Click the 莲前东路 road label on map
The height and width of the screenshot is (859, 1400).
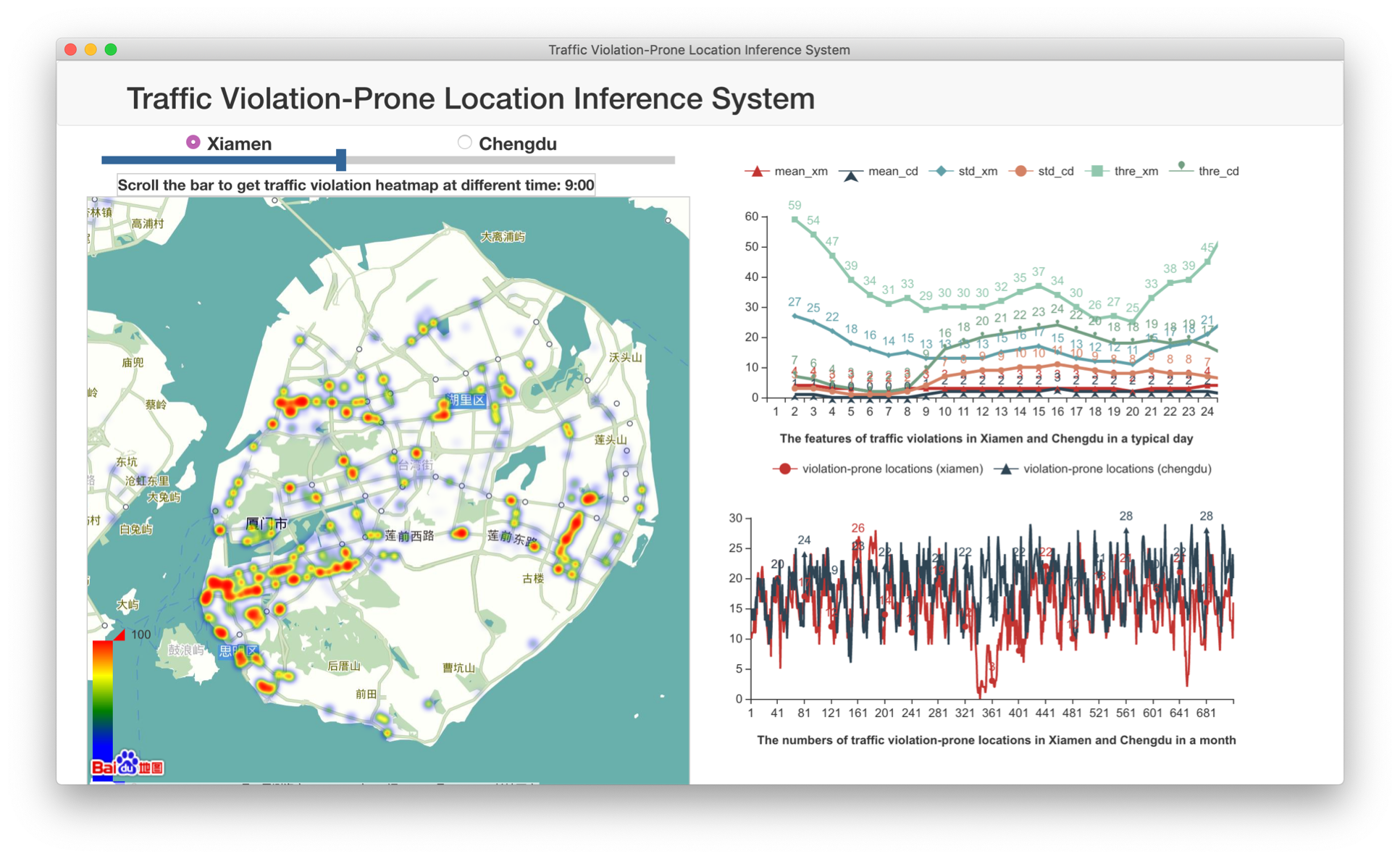[512, 537]
